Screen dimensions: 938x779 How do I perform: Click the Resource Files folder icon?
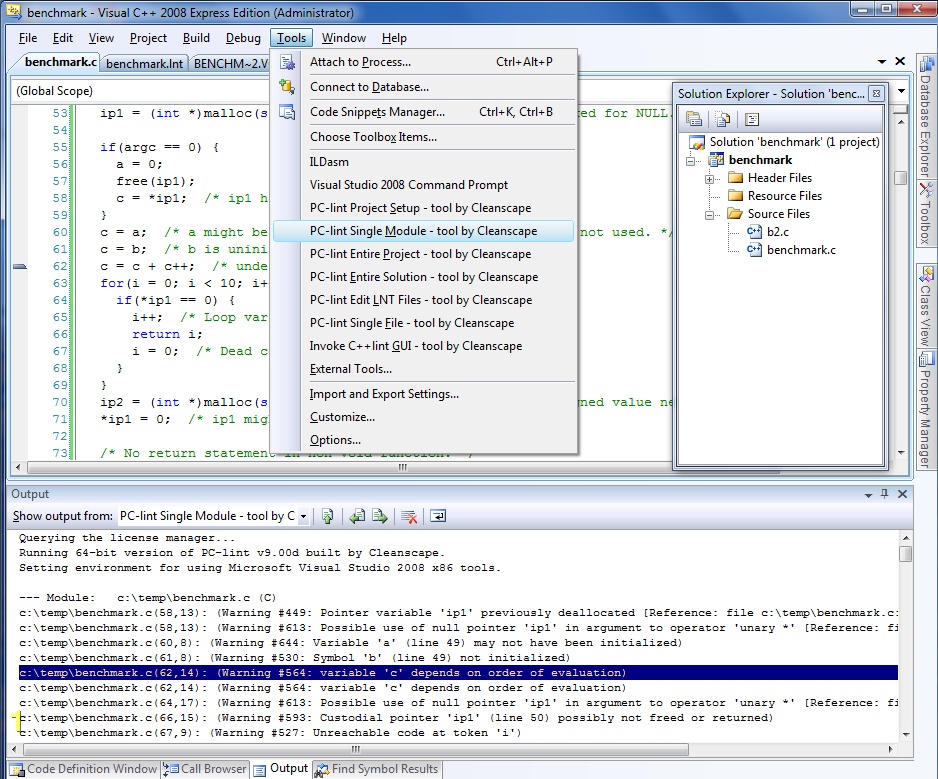pyautogui.click(x=735, y=196)
